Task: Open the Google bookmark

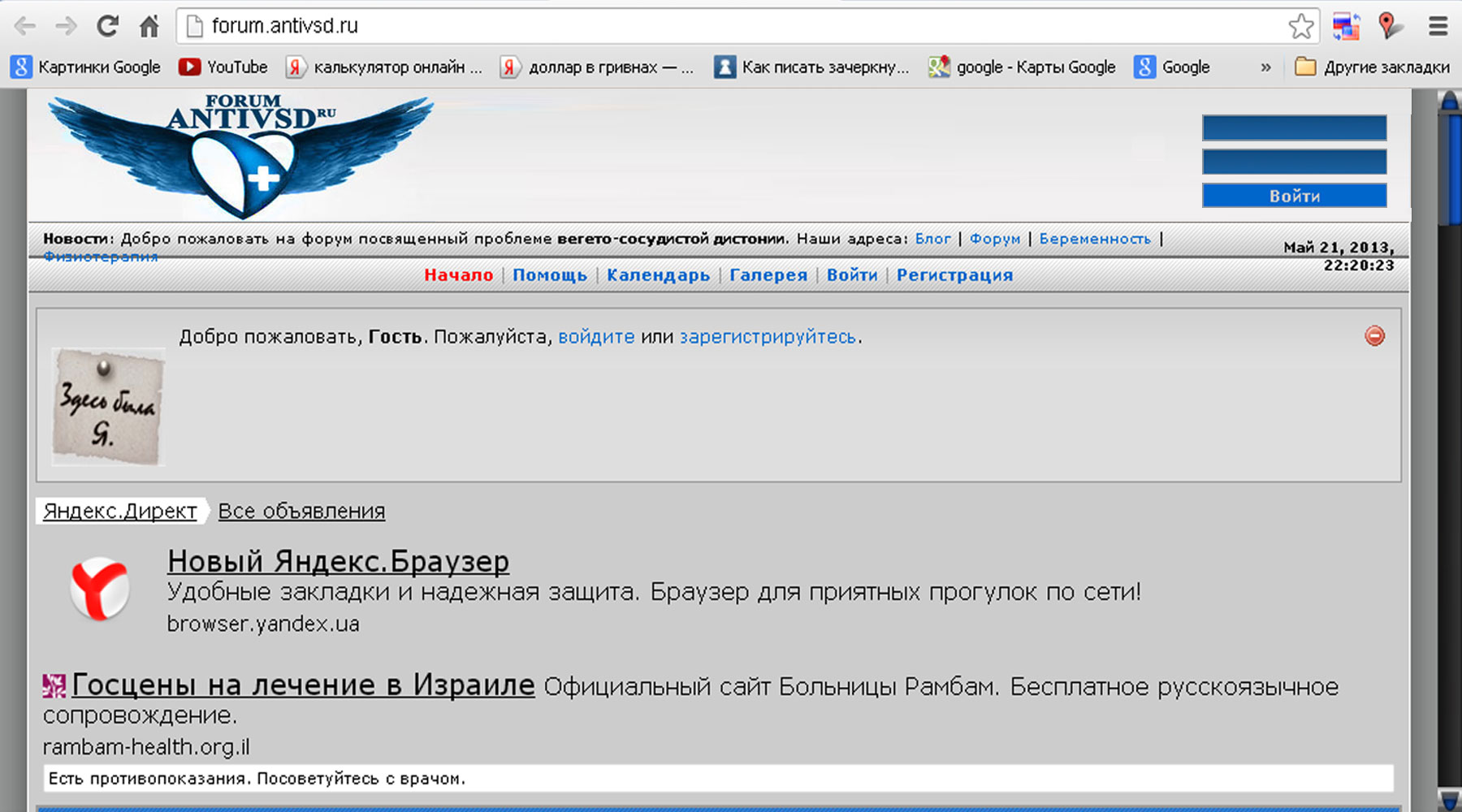Action: pos(1172,67)
